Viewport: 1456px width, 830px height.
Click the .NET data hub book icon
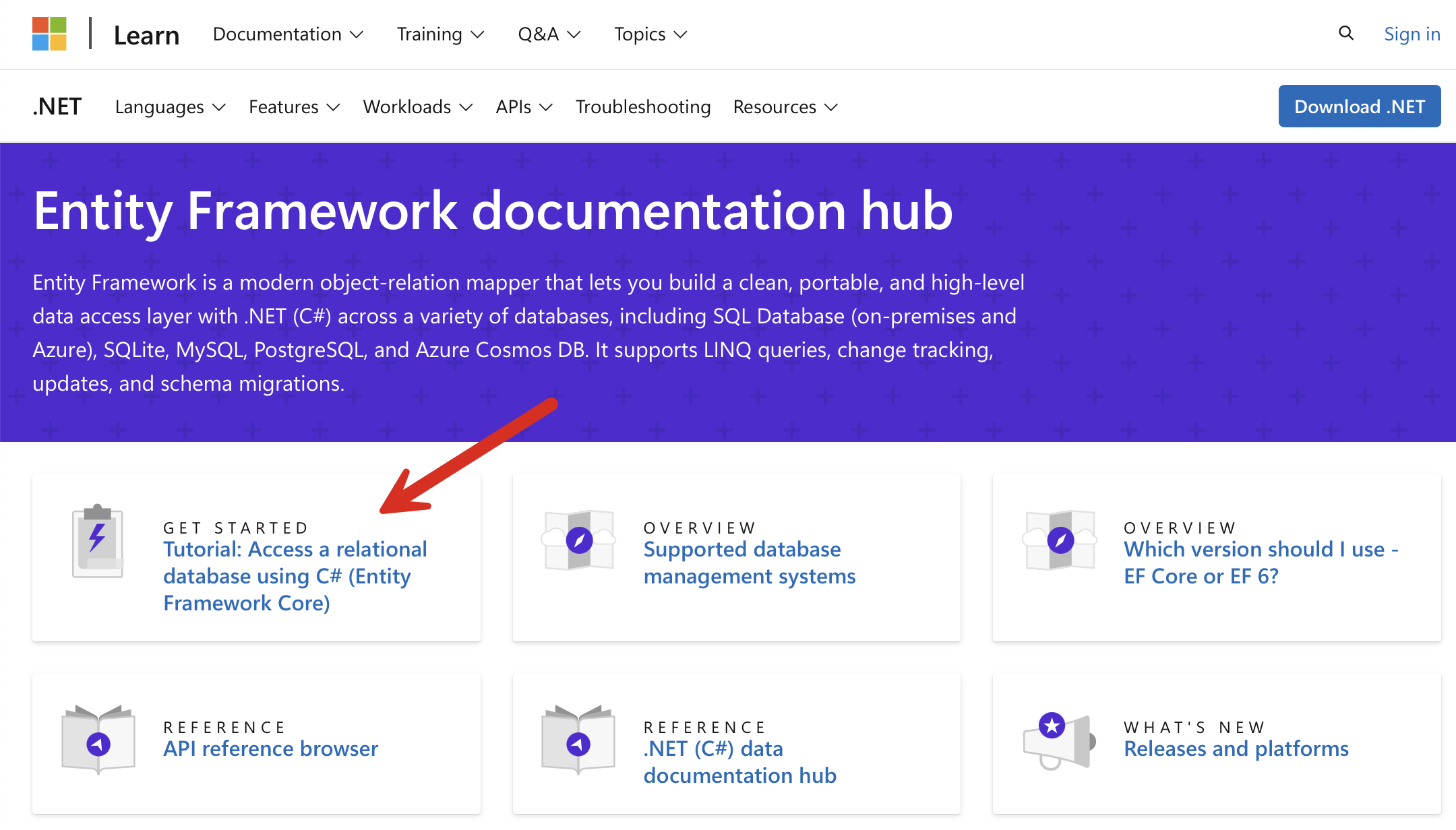pyautogui.click(x=578, y=740)
